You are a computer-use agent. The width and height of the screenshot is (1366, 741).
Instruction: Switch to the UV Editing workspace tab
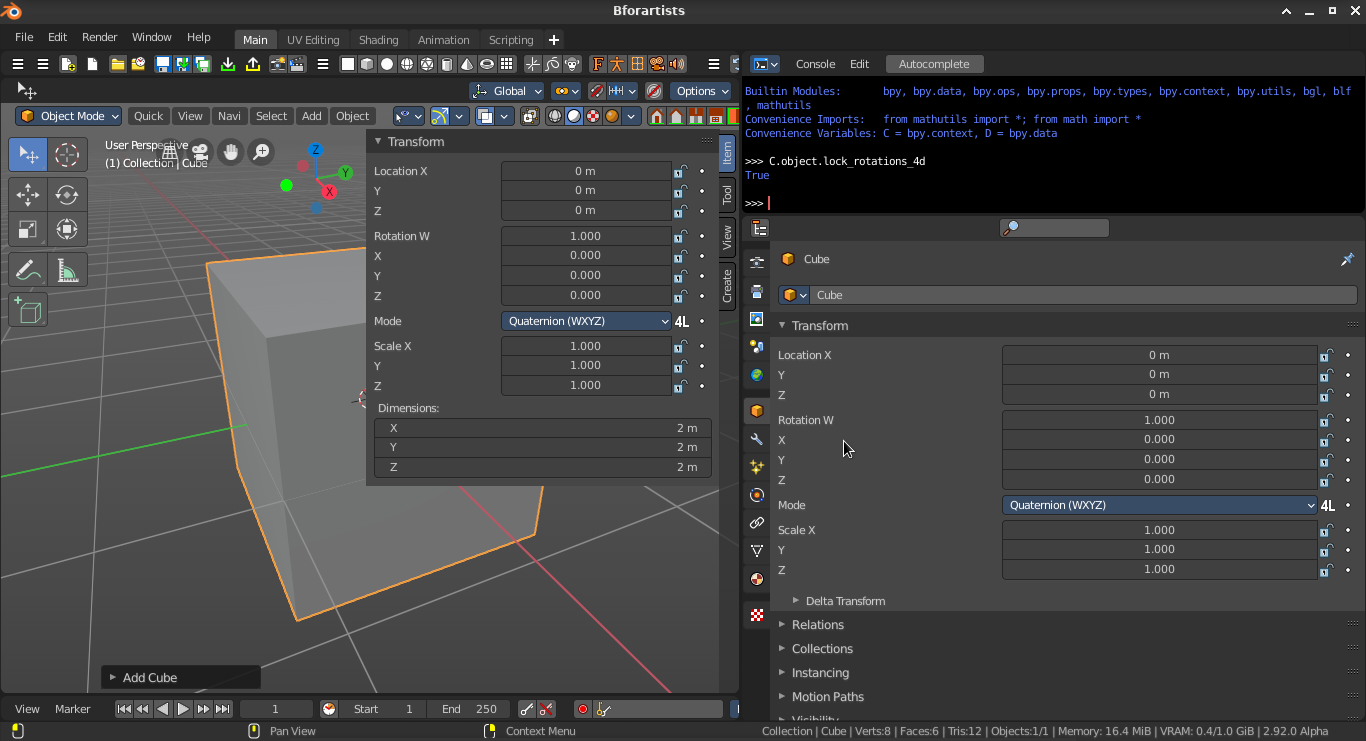pyautogui.click(x=313, y=40)
